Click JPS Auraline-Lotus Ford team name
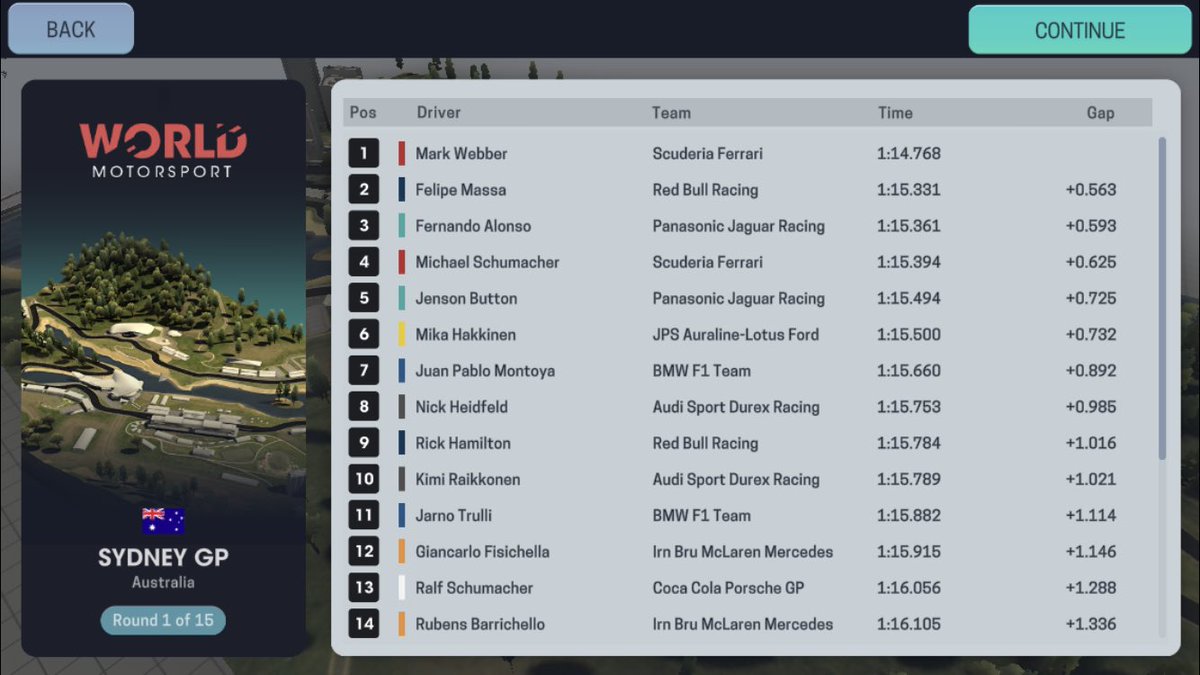This screenshot has width=1200, height=675. click(735, 334)
